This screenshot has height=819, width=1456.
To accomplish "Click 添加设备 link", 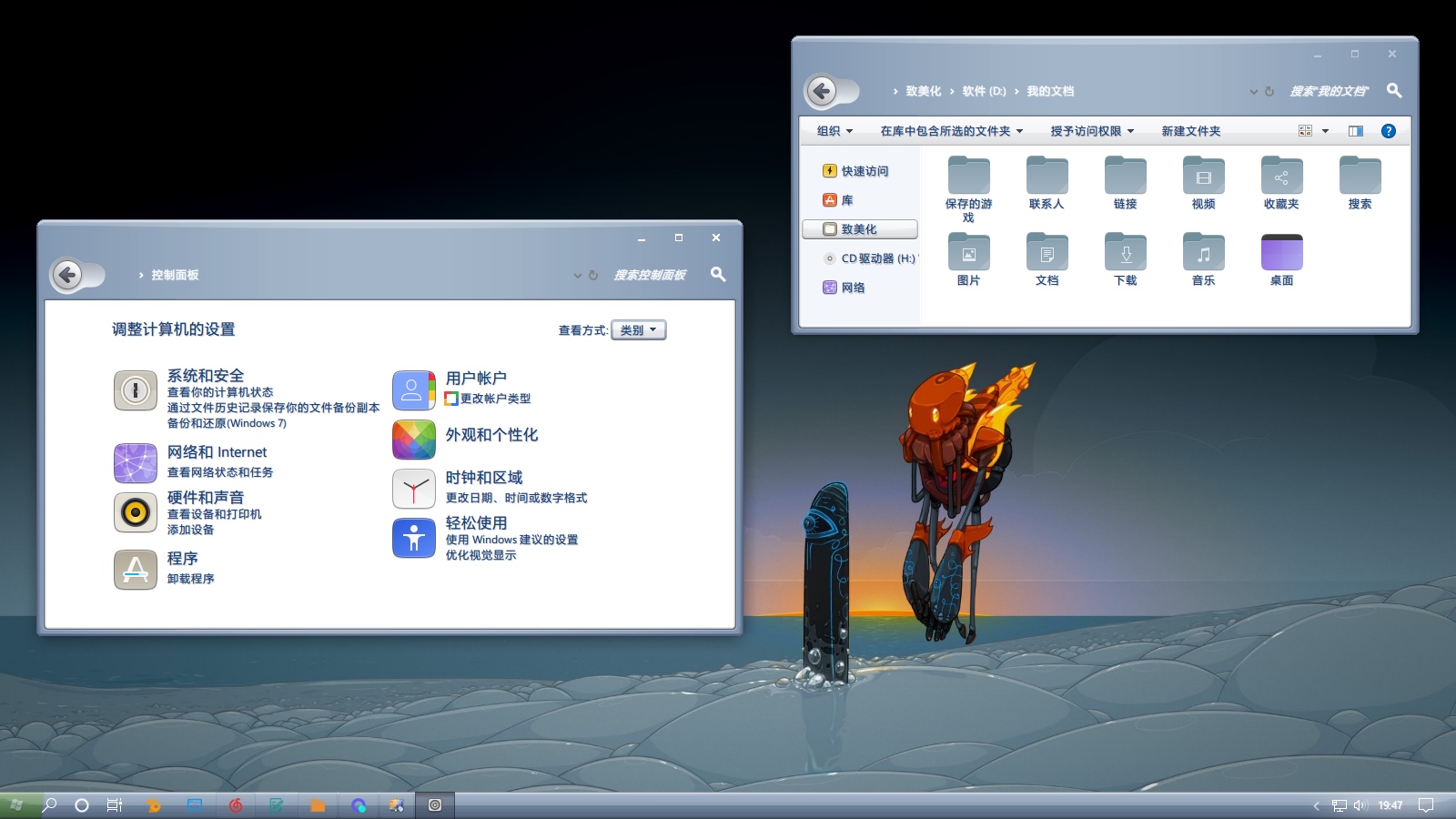I will coord(190,530).
